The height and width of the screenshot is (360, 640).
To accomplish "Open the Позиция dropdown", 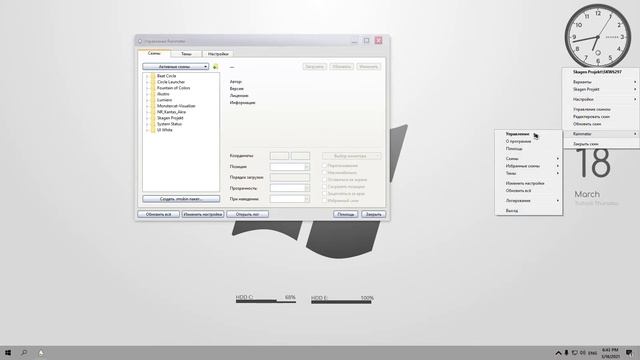I will (290, 167).
